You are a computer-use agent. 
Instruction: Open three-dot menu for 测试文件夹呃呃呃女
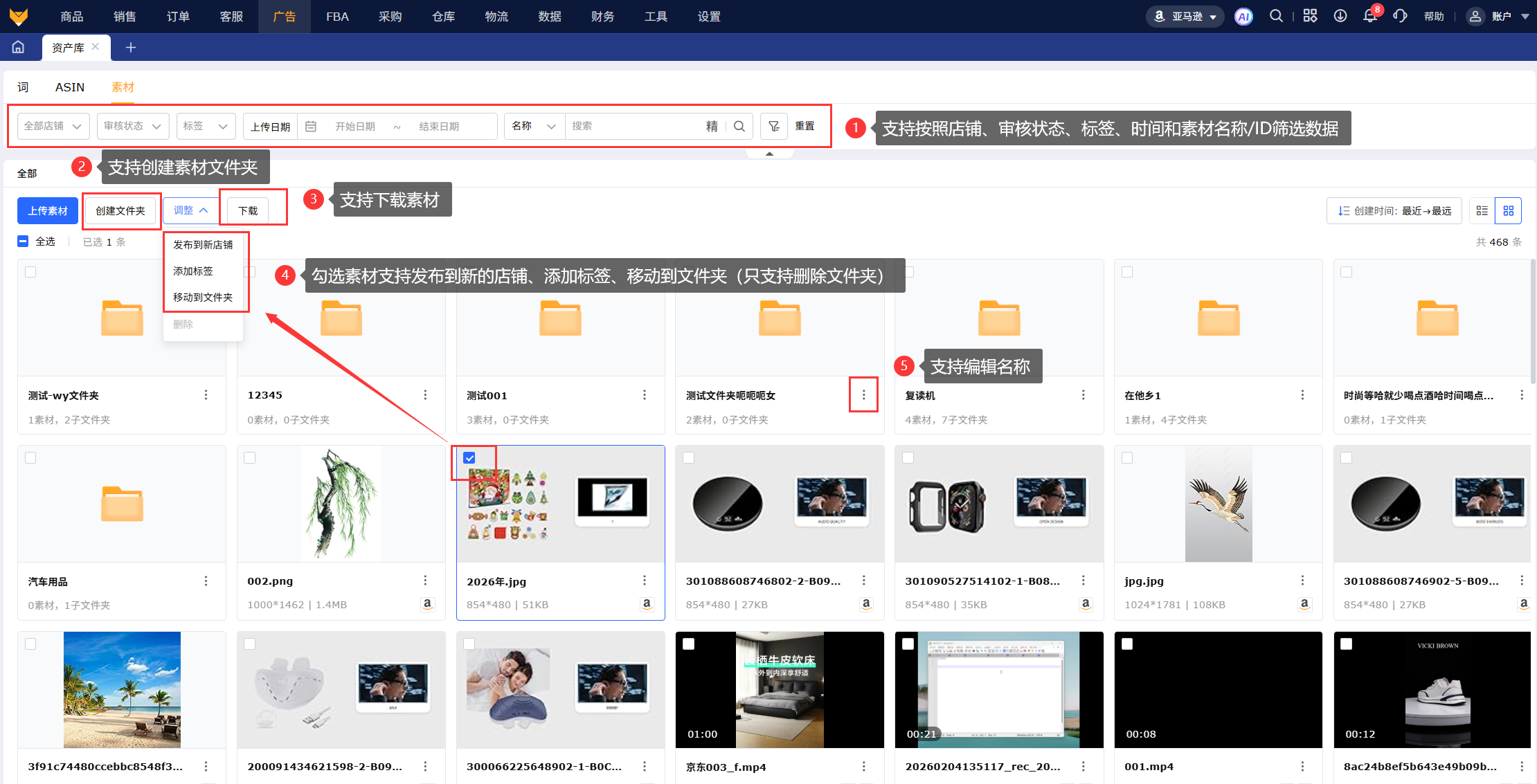pyautogui.click(x=863, y=394)
